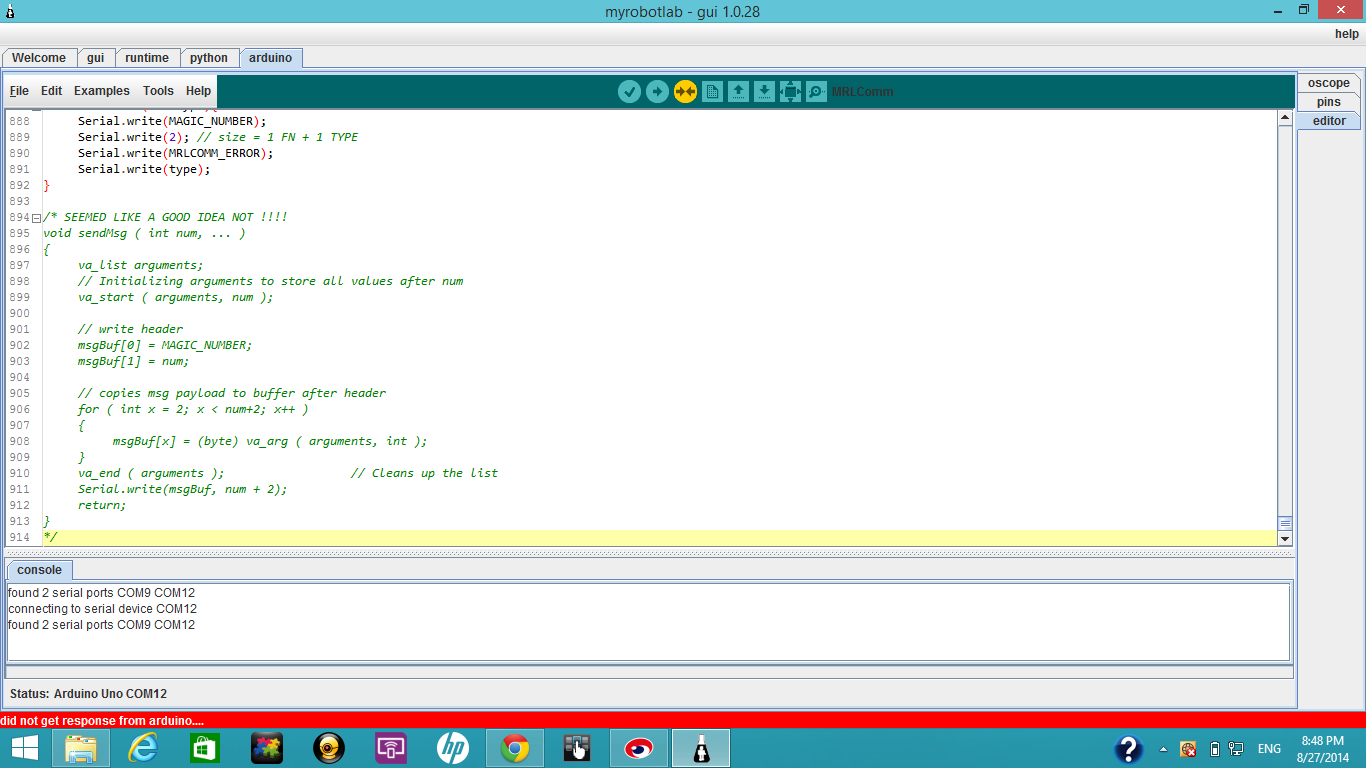1366x768 pixels.
Task: Click the Upload arrow toolbar icon
Action: tap(657, 92)
